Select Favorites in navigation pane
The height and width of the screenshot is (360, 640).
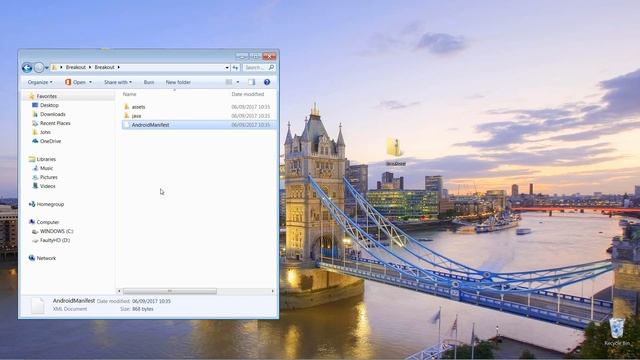[47, 96]
